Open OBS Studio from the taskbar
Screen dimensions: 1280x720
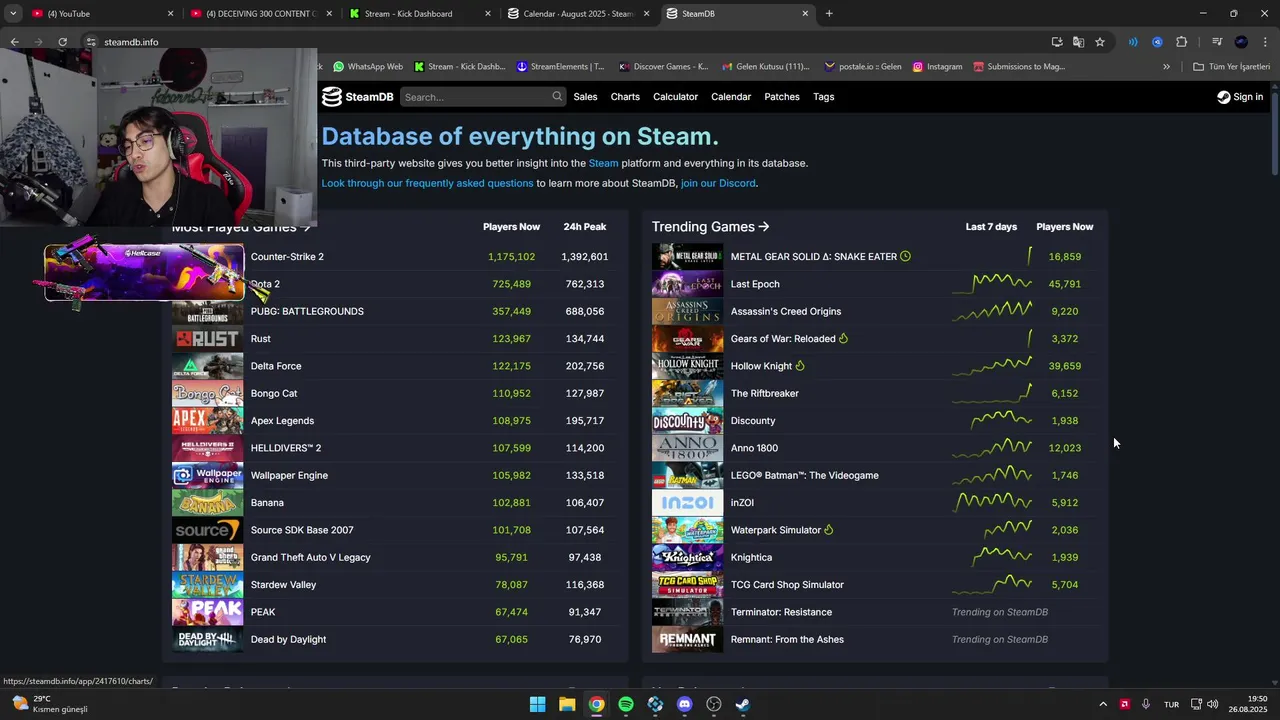(x=714, y=704)
